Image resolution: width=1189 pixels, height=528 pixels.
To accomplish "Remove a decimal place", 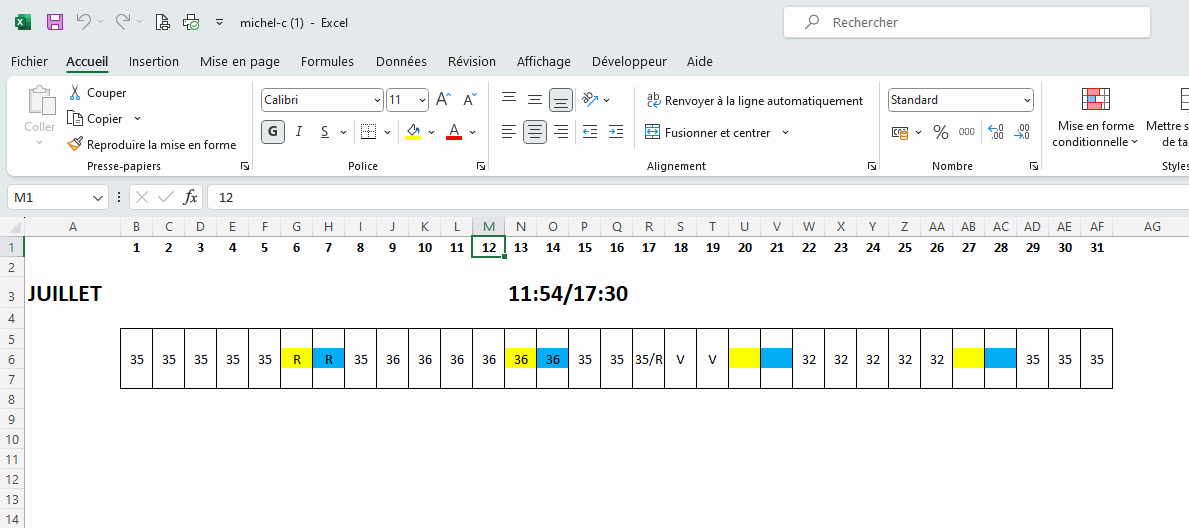I will 1021,132.
